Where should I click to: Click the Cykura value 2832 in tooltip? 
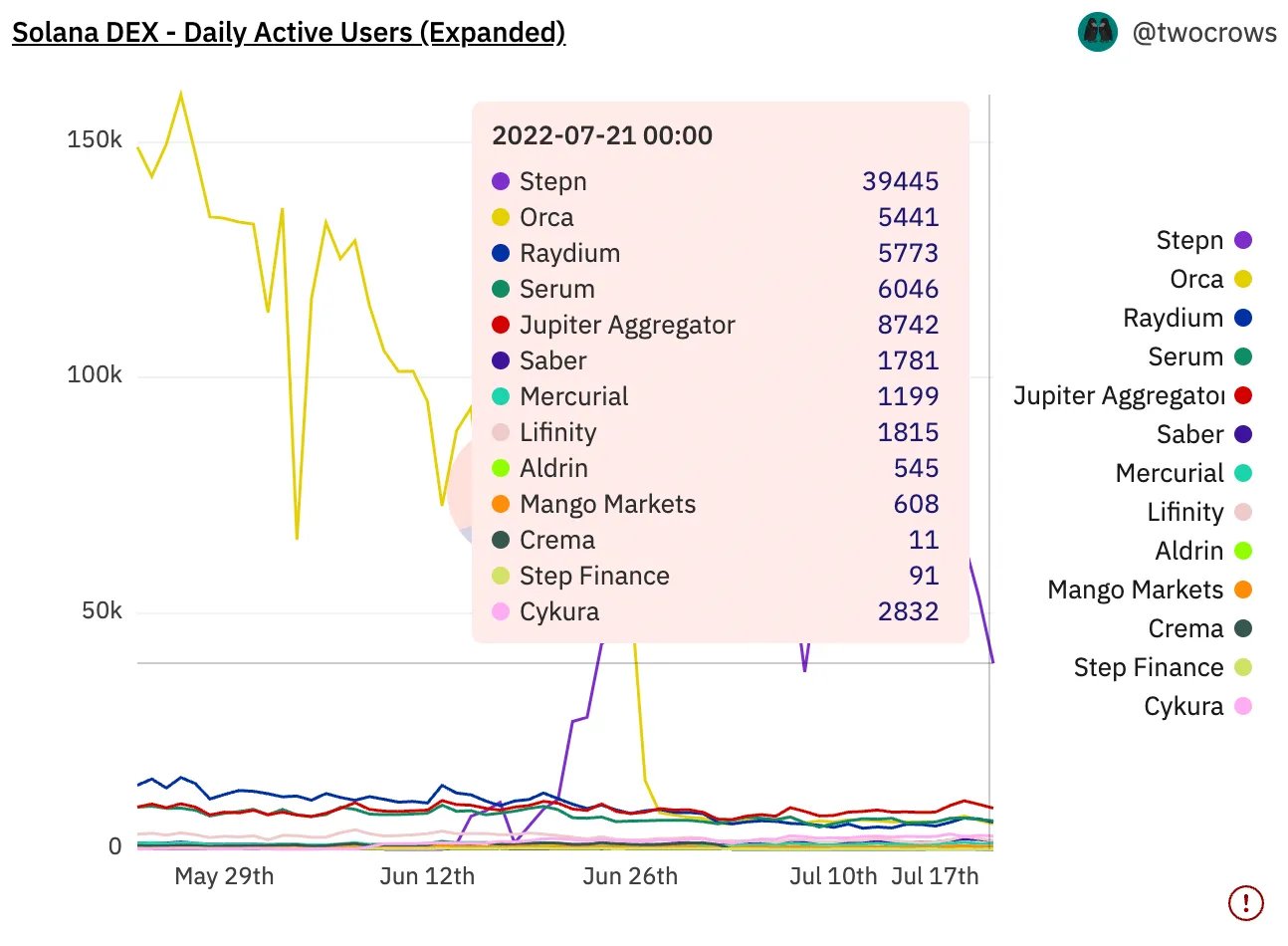[x=908, y=611]
